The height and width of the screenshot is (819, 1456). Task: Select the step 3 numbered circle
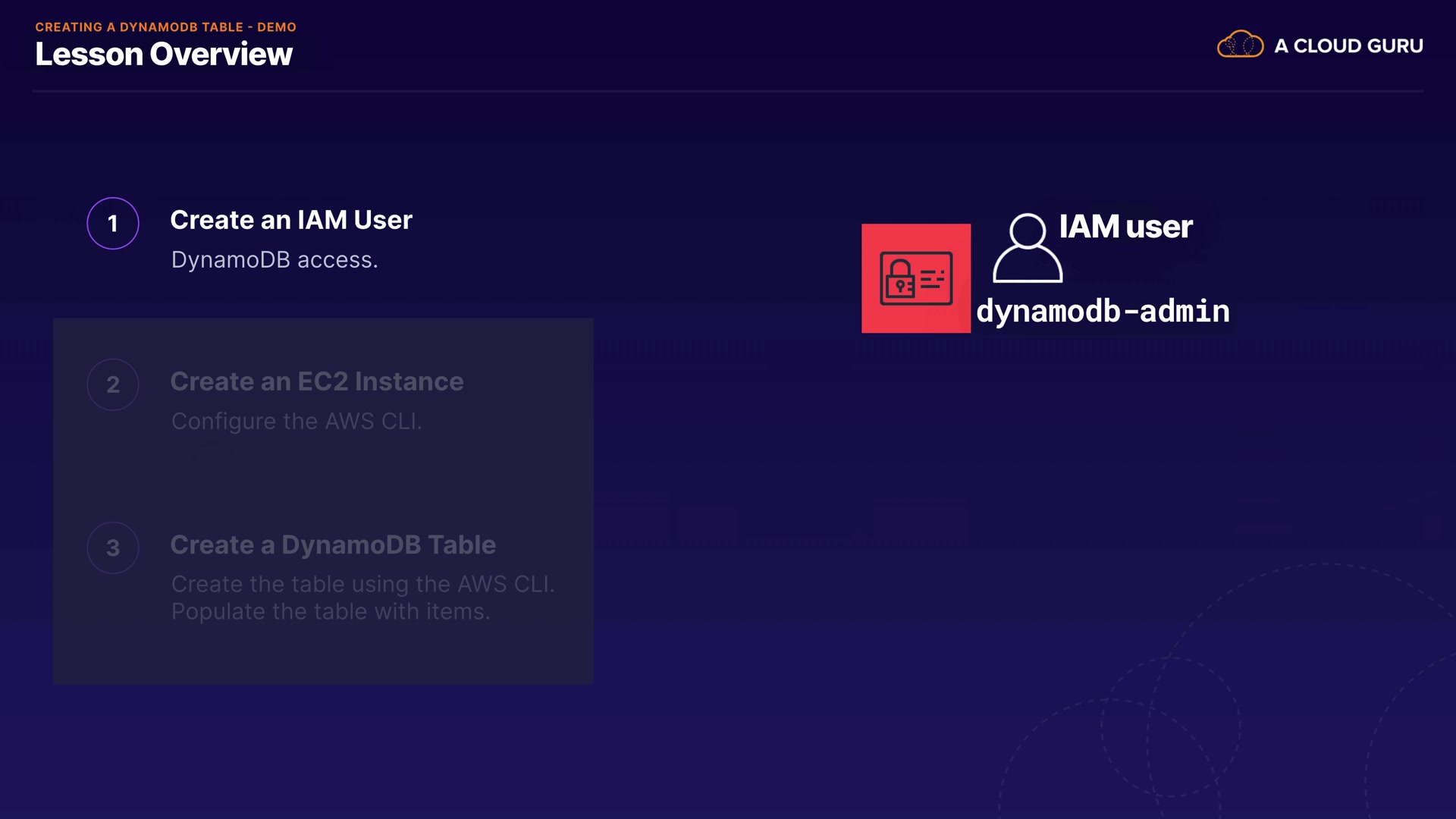click(113, 548)
